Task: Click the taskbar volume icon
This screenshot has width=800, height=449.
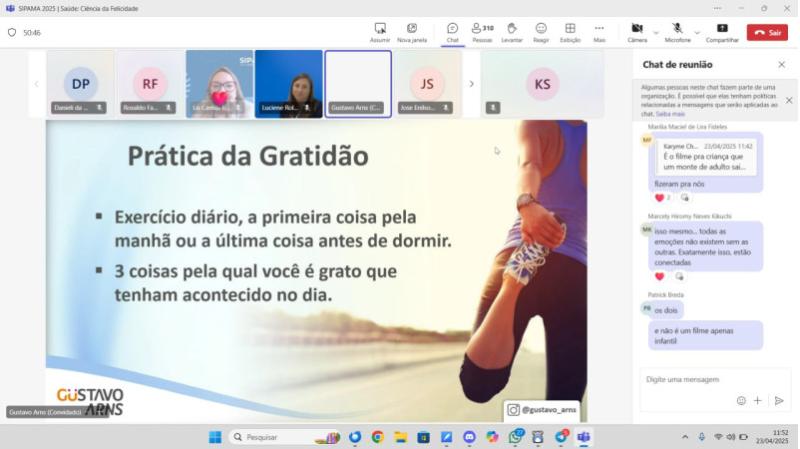Action: 731,437
